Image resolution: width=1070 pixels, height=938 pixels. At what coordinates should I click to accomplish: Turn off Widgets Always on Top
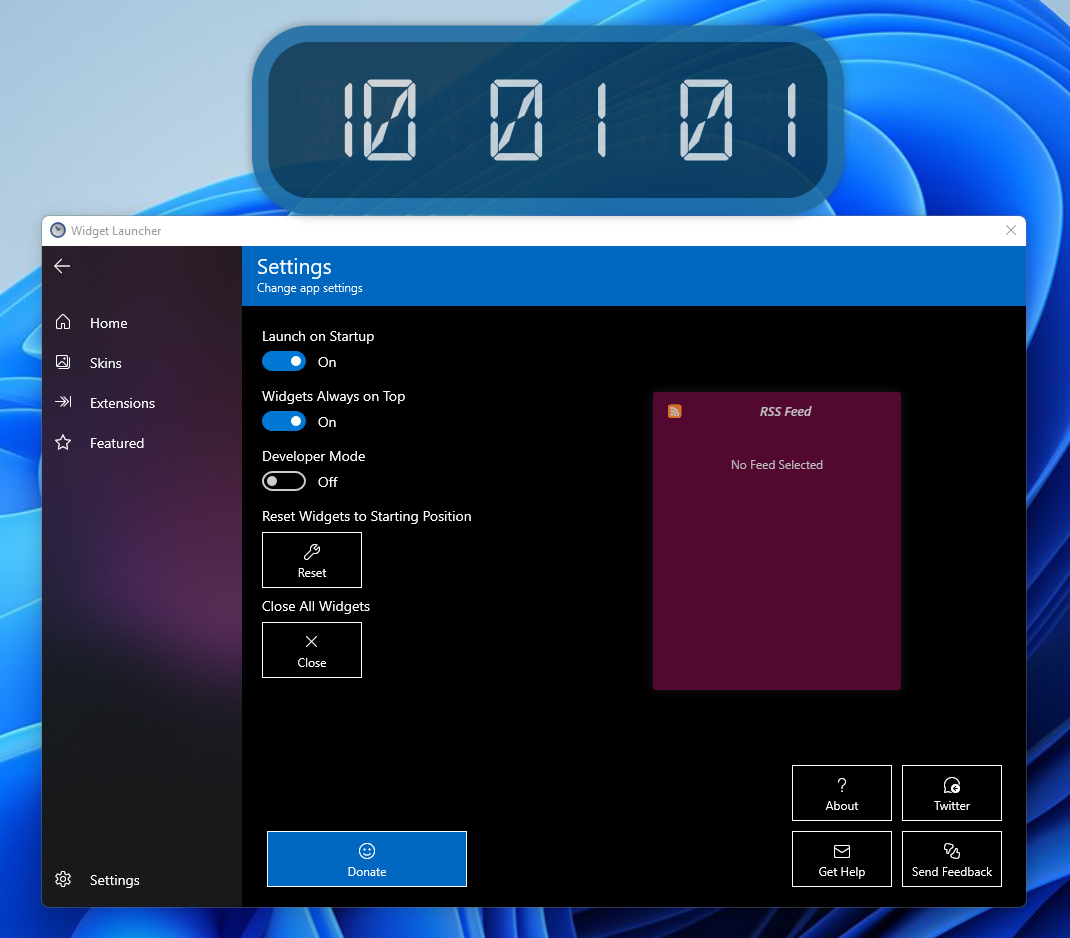tap(283, 420)
